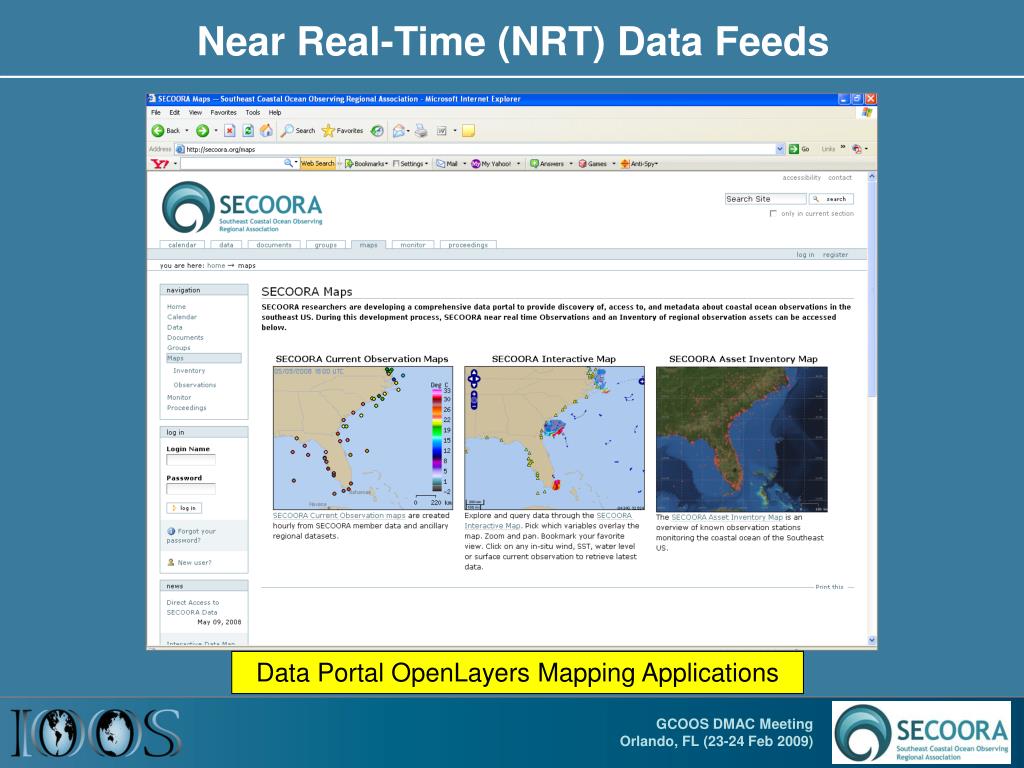The image size is (1024, 768).
Task: Open Yahoo toolbar Bookmarks icon
Action: click(349, 164)
